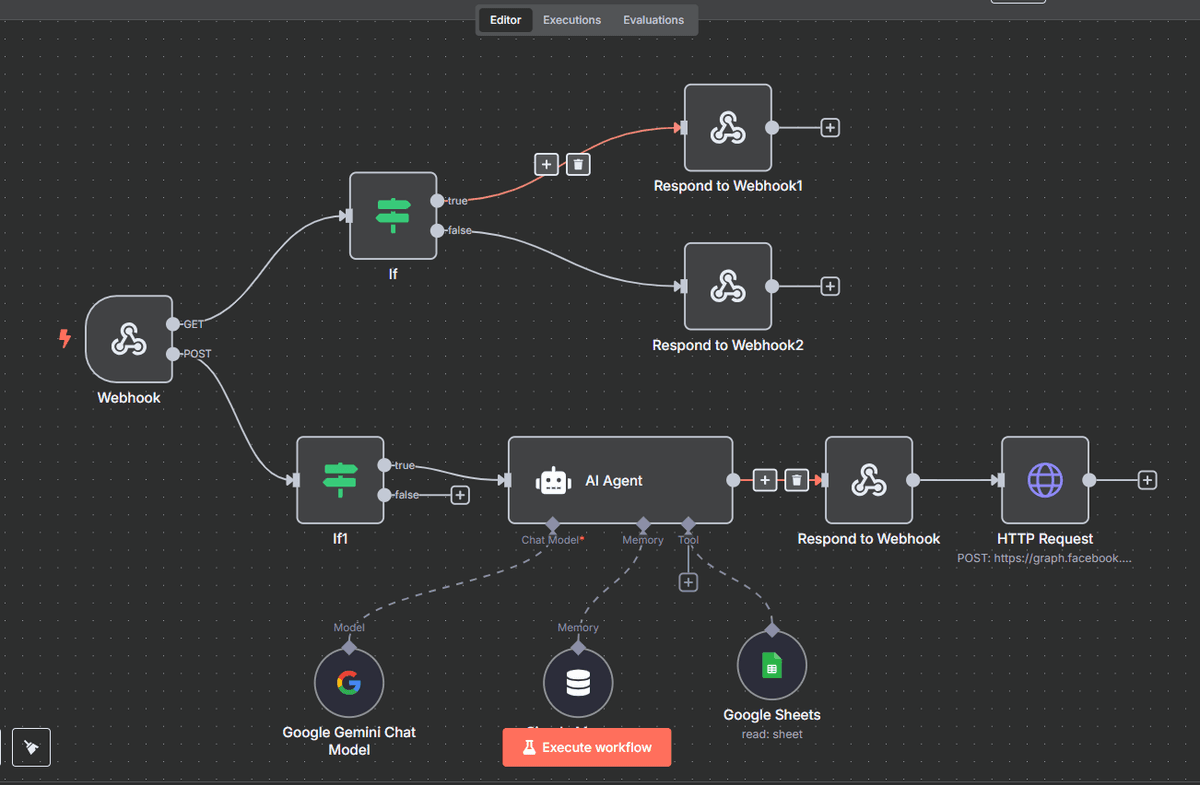1200x785 pixels.
Task: Open the HTTP Request node
Action: [x=1045, y=480]
